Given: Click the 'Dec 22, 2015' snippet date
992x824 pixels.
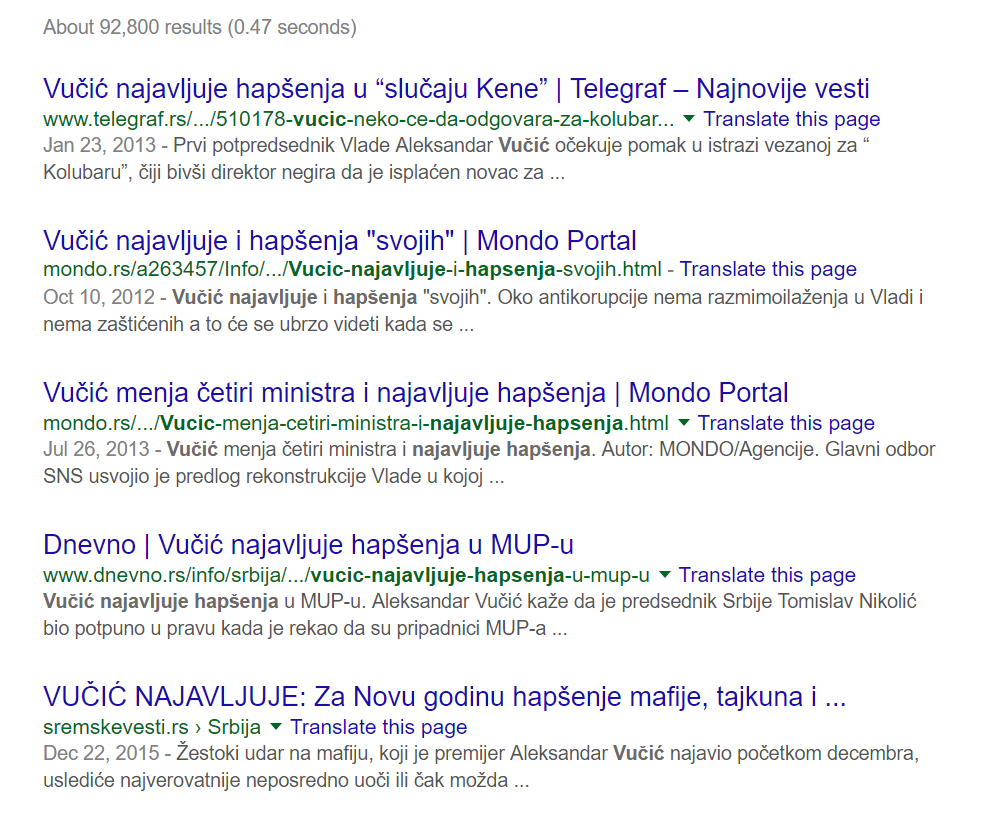Looking at the screenshot, I should point(101,753).
